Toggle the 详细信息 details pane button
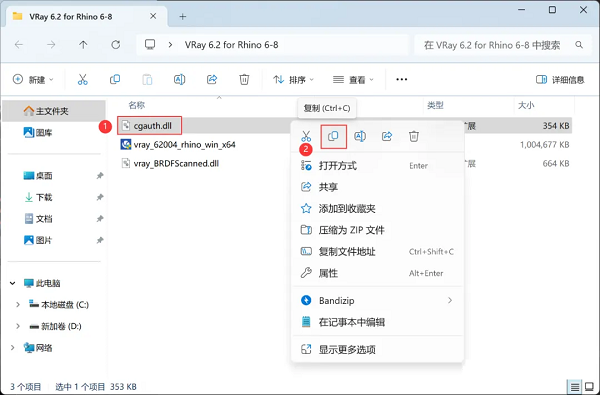The height and width of the screenshot is (395, 600). (x=560, y=80)
